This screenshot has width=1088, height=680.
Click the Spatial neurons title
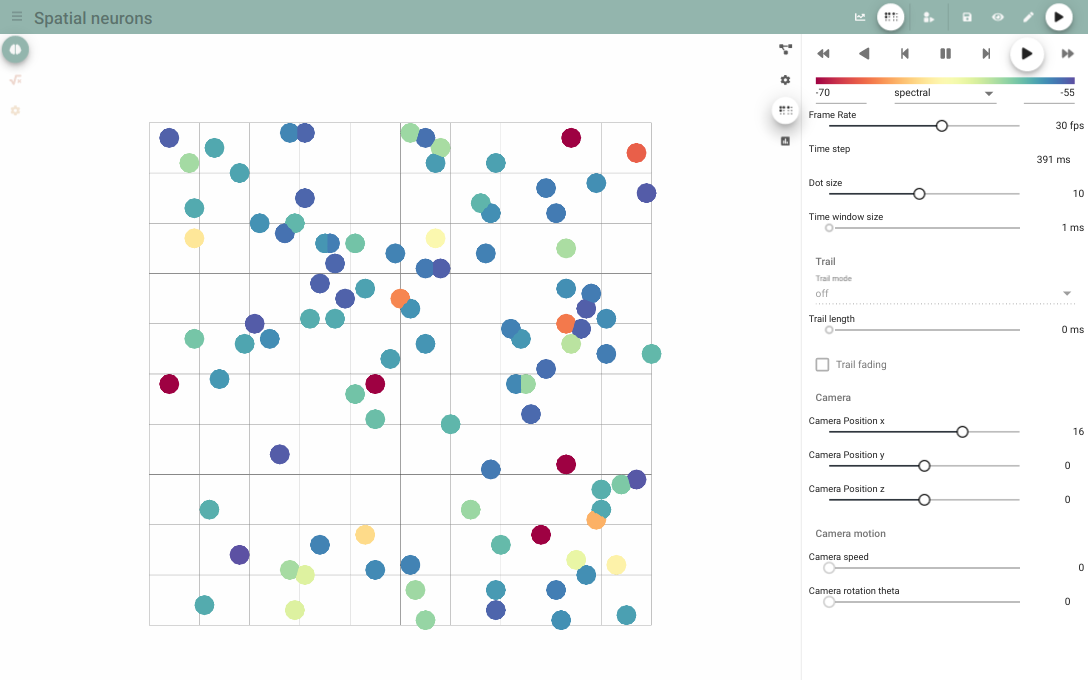(93, 18)
